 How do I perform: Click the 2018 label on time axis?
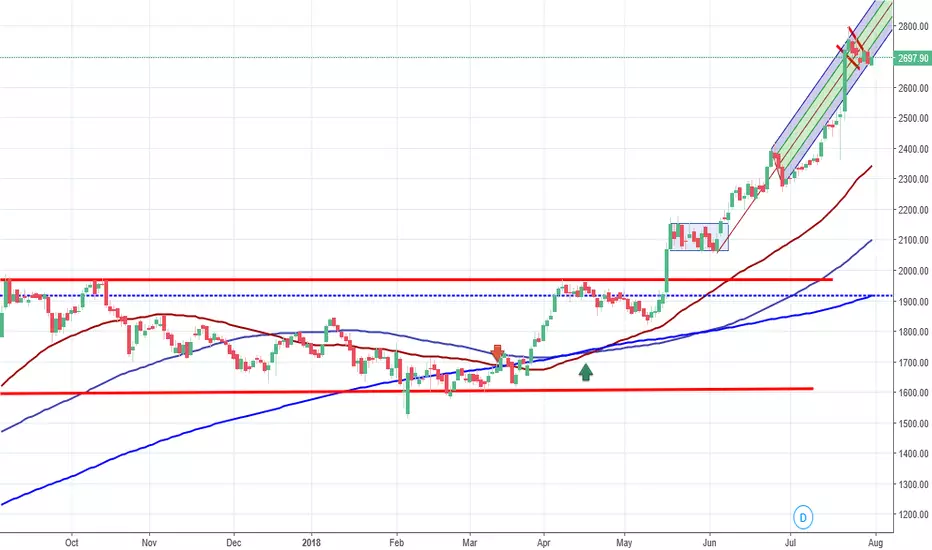click(x=311, y=543)
